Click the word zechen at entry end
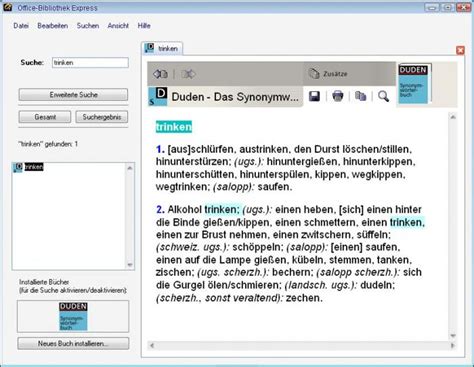Image resolution: width=474 pixels, height=367 pixels. (x=304, y=298)
